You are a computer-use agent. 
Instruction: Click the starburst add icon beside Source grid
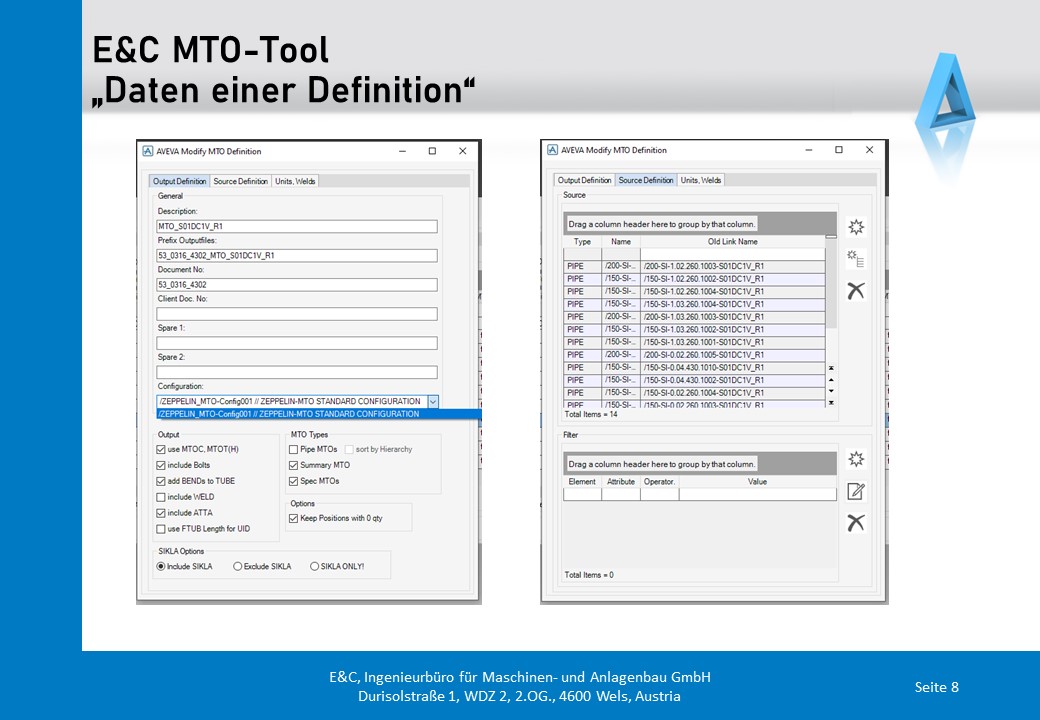click(855, 227)
